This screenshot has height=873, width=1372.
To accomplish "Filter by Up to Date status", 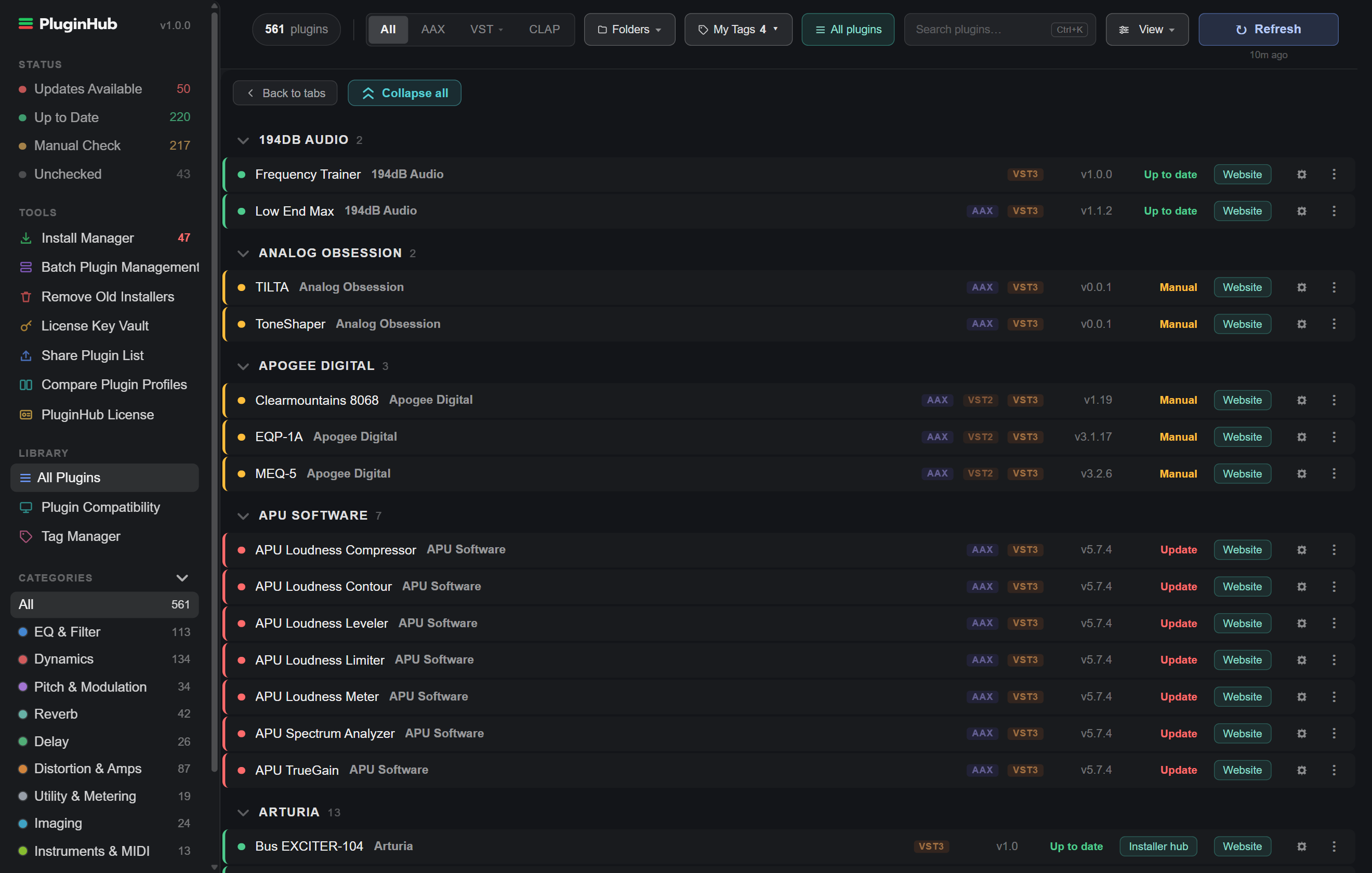I will click(104, 117).
